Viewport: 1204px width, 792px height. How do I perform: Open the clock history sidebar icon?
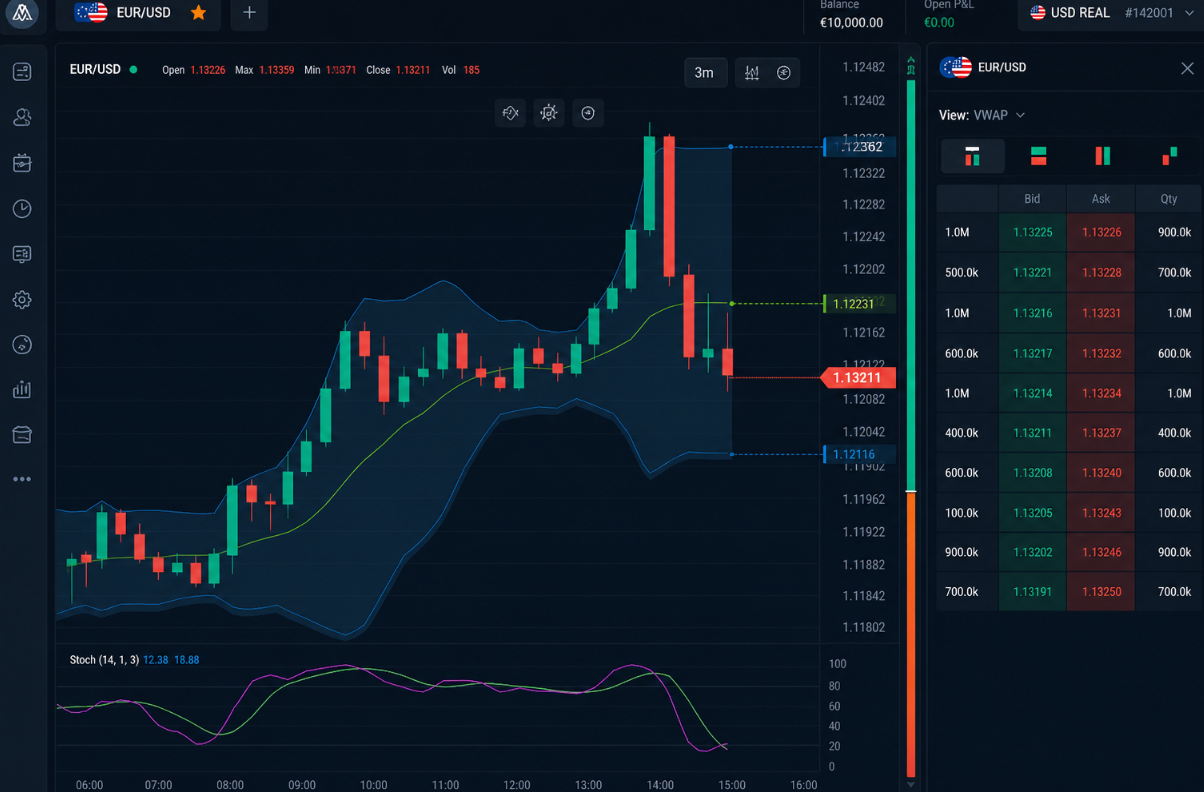point(22,208)
